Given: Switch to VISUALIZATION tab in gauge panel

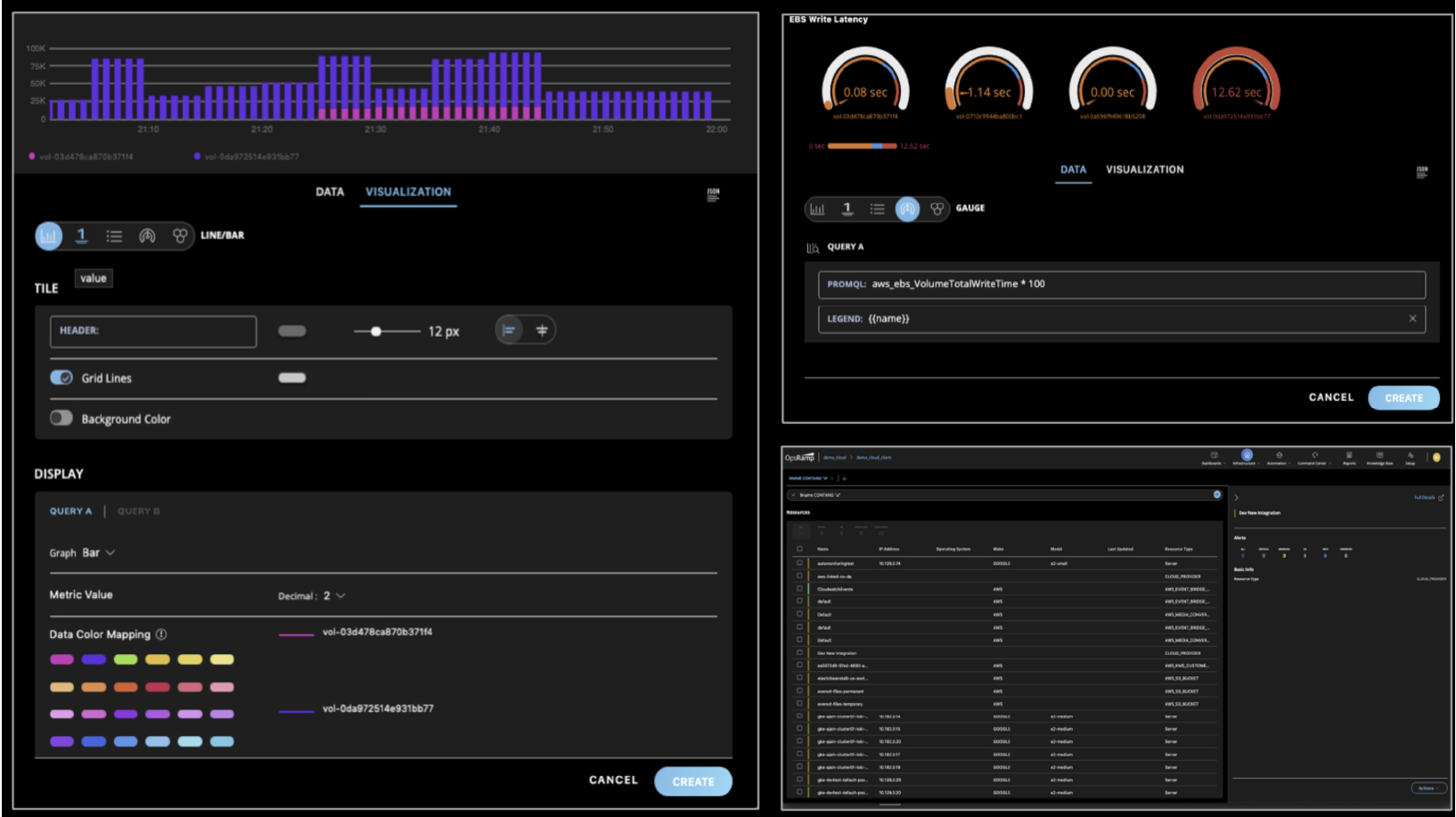Looking at the screenshot, I should tap(1144, 169).
